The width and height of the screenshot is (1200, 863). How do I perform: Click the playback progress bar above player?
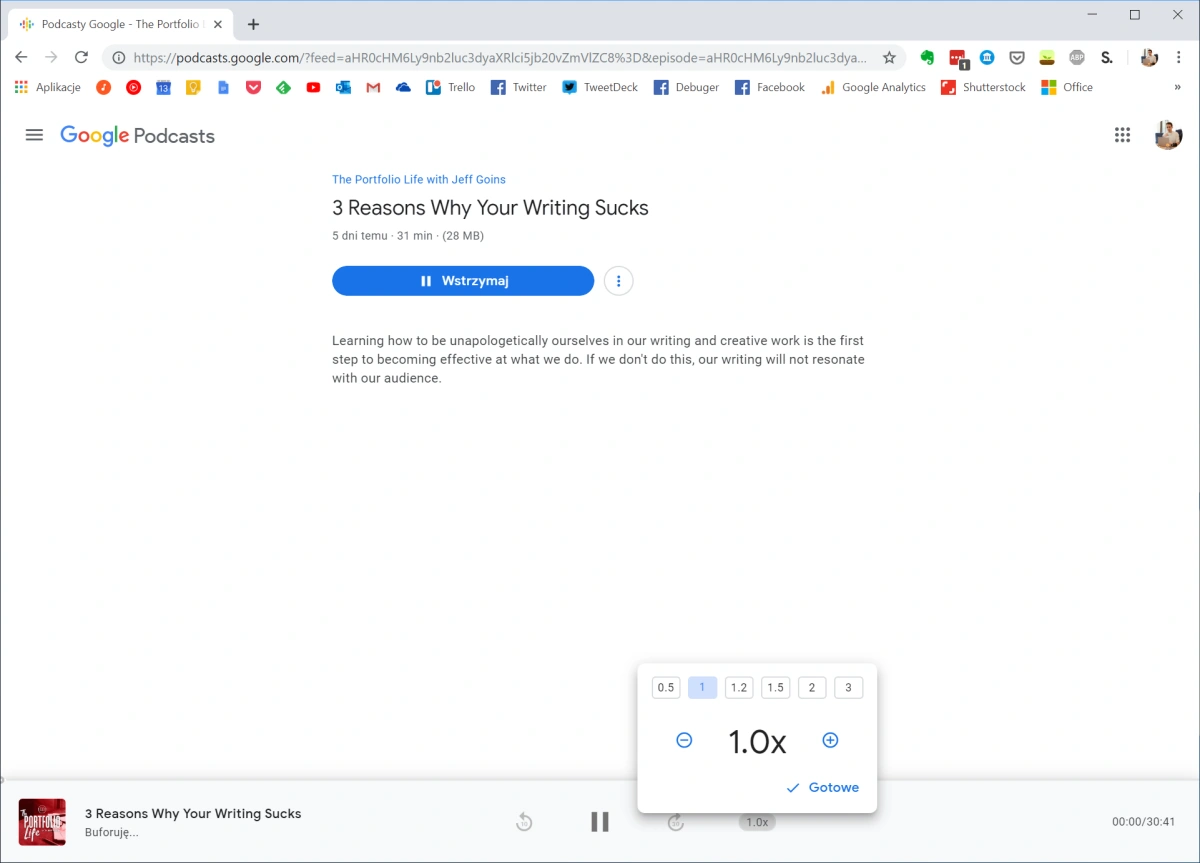pyautogui.click(x=600, y=780)
